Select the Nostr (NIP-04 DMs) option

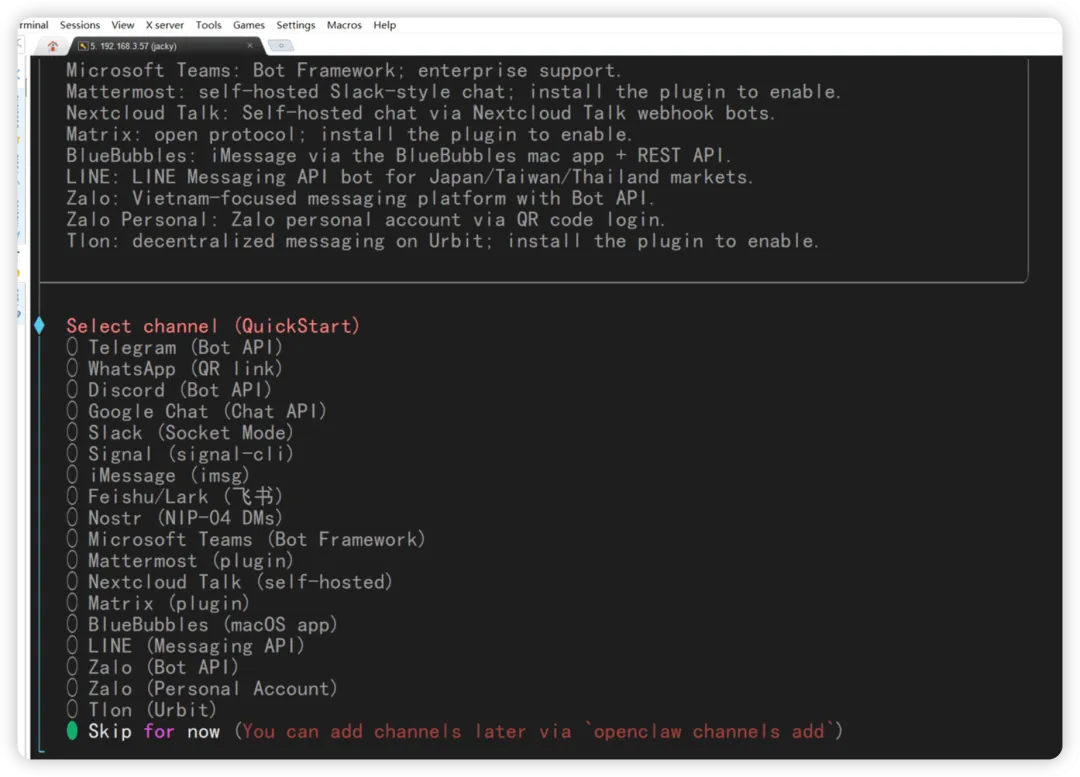click(x=174, y=518)
